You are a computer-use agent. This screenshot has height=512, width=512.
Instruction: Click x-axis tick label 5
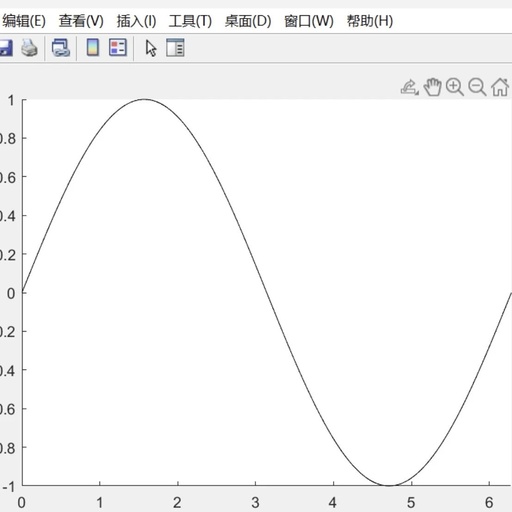tap(411, 502)
